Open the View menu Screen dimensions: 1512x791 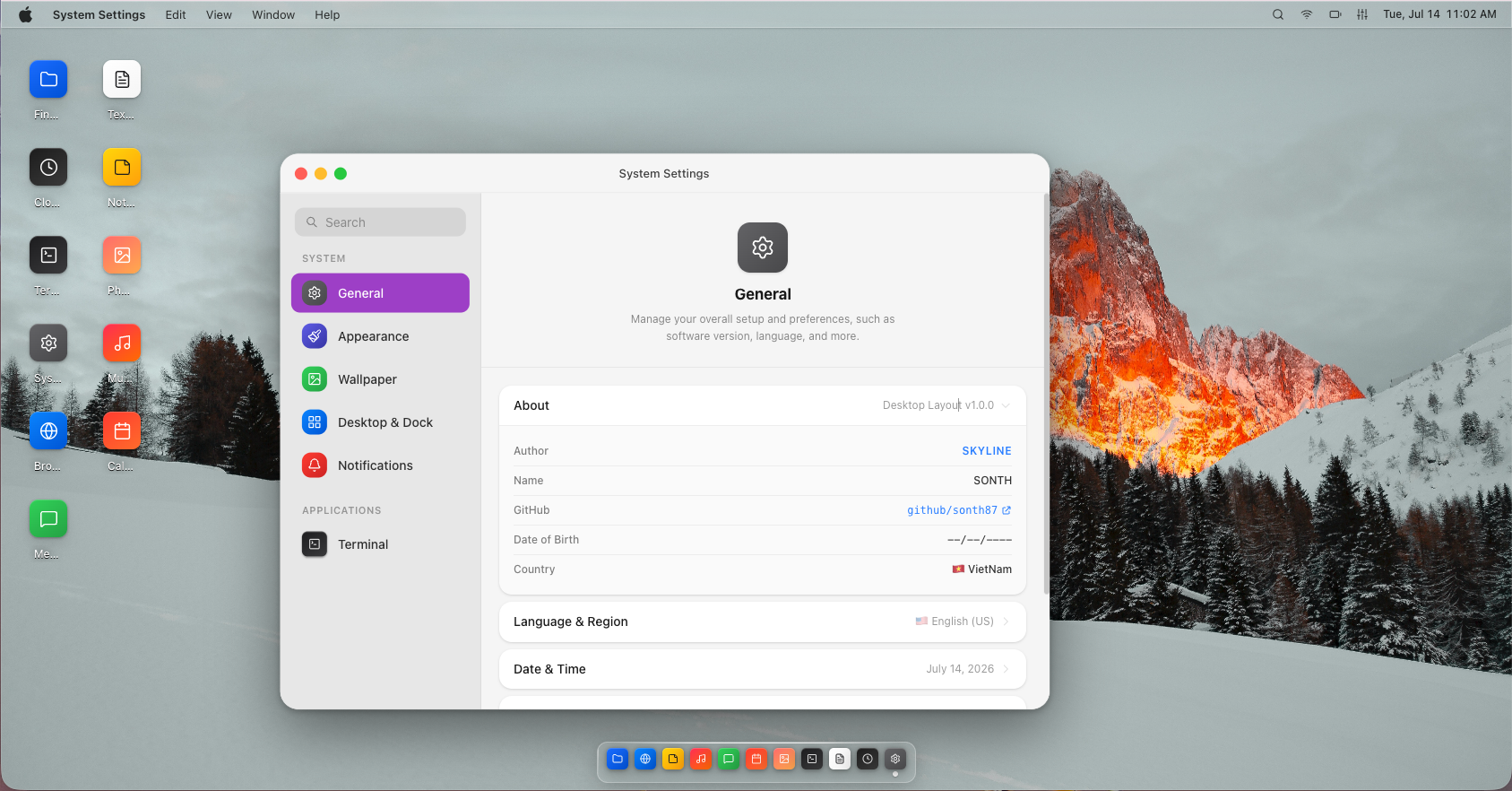pyautogui.click(x=219, y=14)
